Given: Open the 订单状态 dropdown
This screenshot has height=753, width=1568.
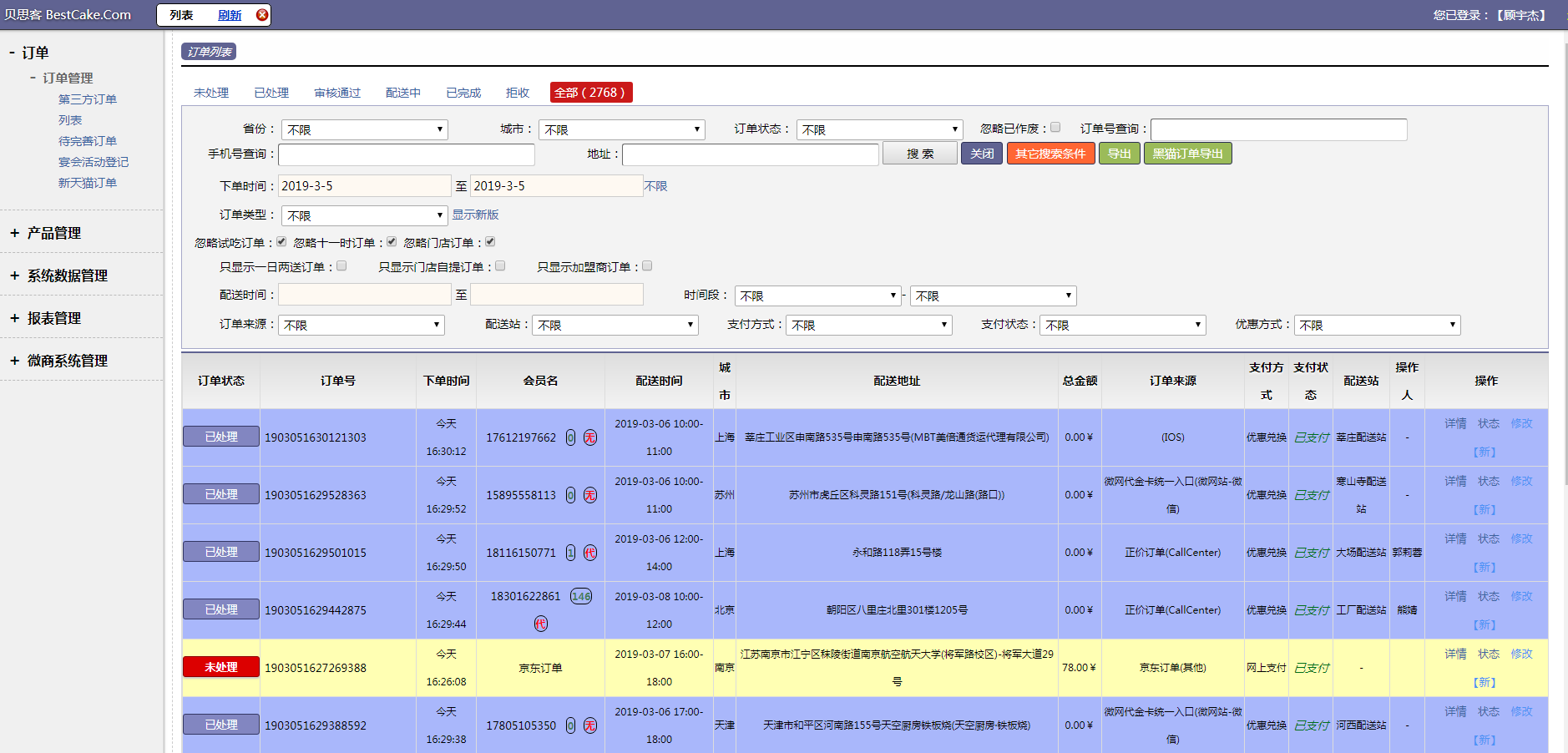Looking at the screenshot, I should 879,129.
